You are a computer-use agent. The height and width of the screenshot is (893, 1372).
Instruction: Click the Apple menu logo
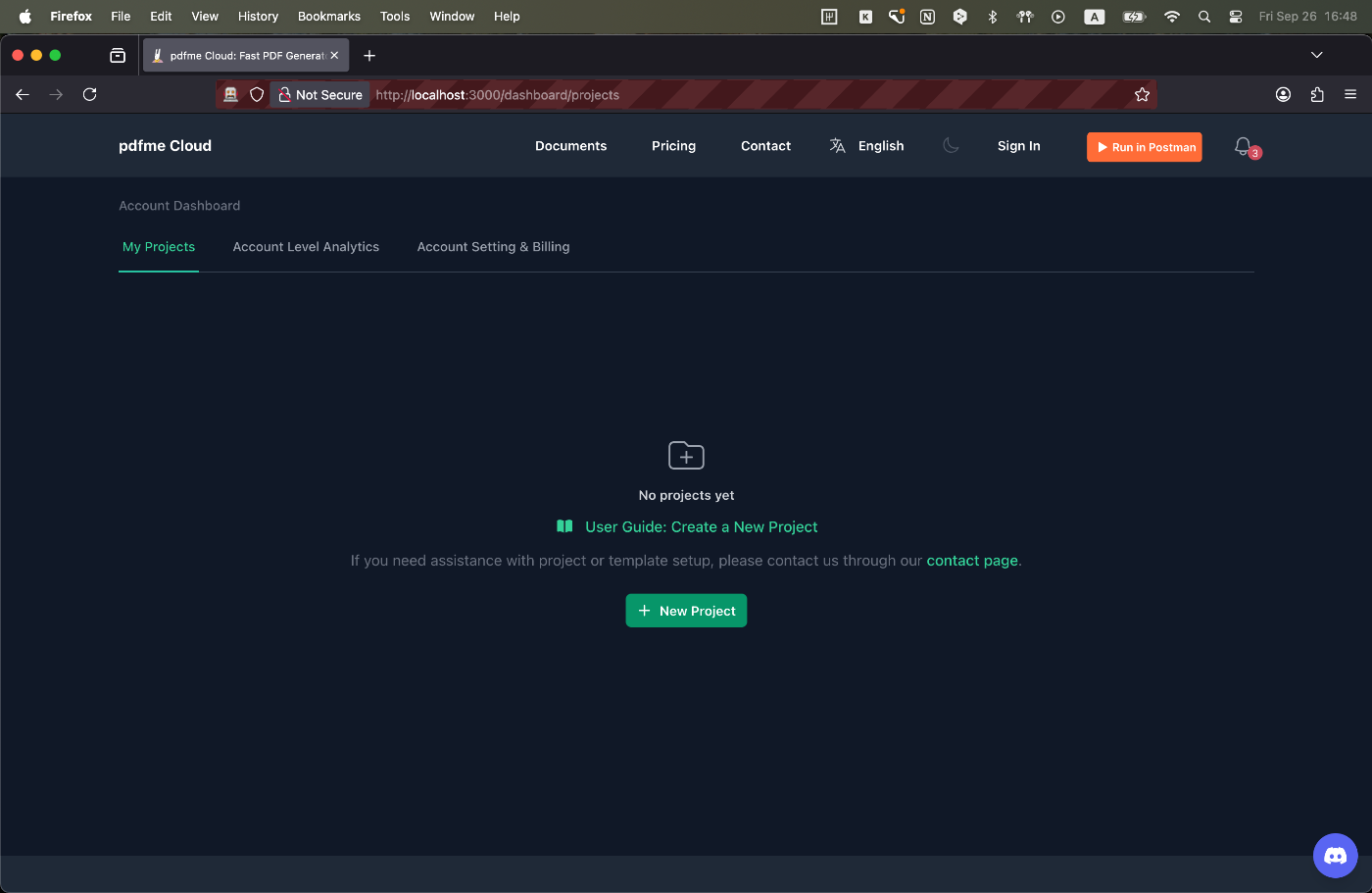(25, 17)
